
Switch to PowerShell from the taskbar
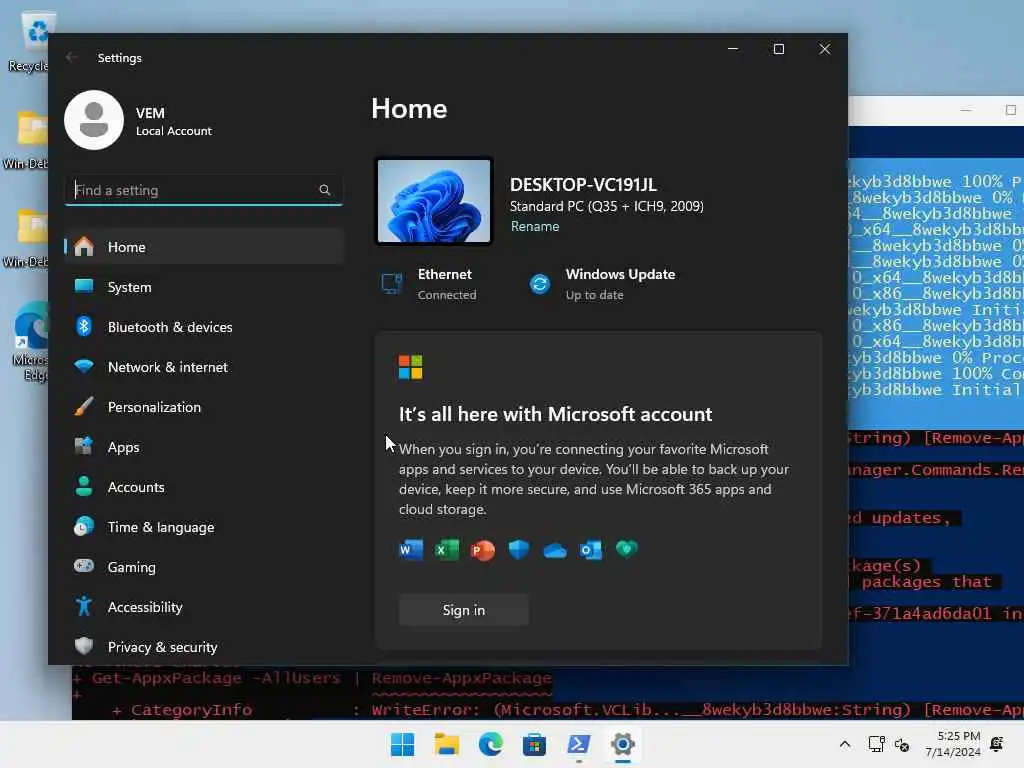579,744
